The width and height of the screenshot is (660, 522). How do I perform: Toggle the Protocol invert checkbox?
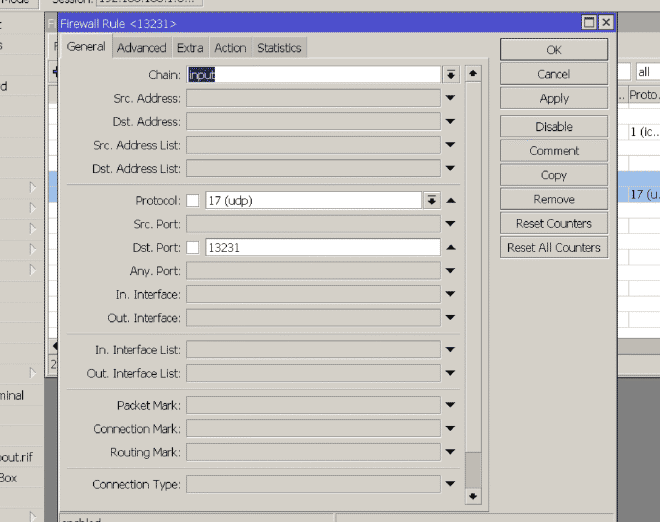(193, 200)
